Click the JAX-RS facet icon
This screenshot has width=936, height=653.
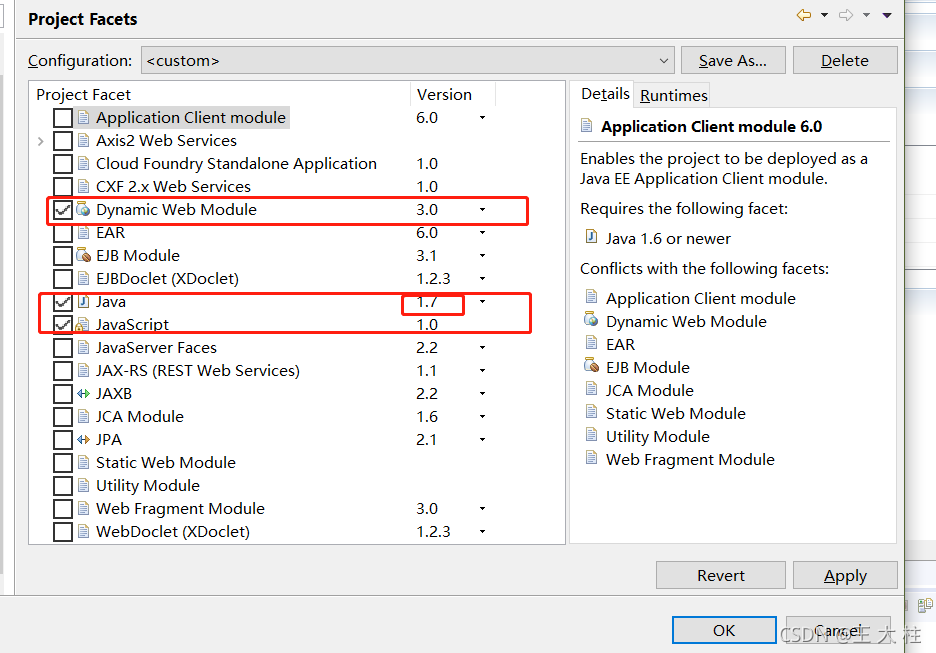click(84, 371)
